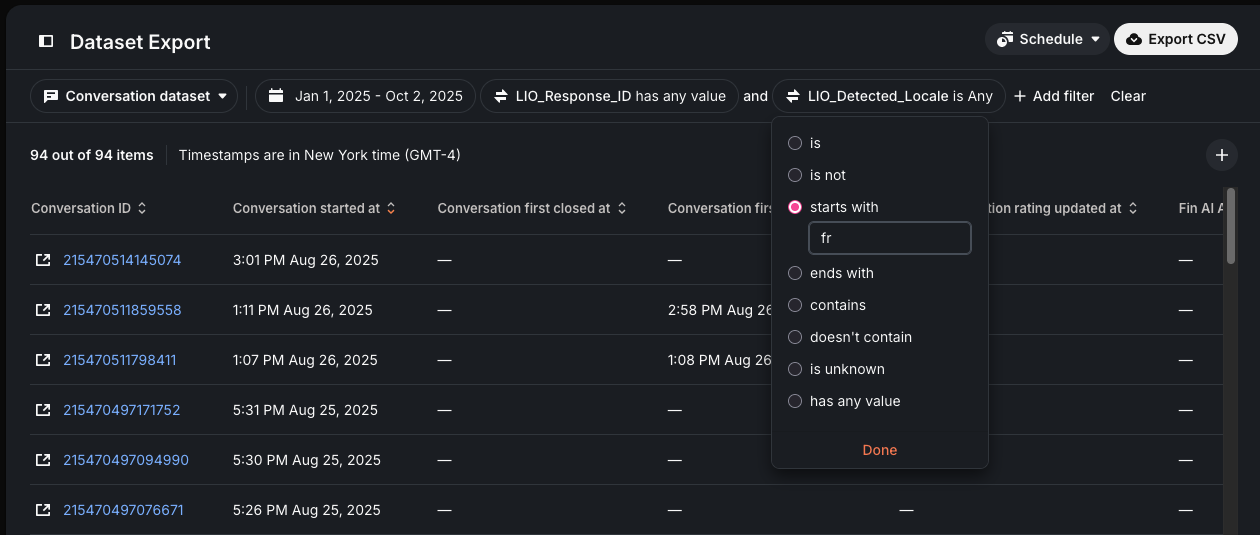Viewport: 1260px width, 535px height.
Task: Click the 'fr' filter value input
Action: pos(890,238)
